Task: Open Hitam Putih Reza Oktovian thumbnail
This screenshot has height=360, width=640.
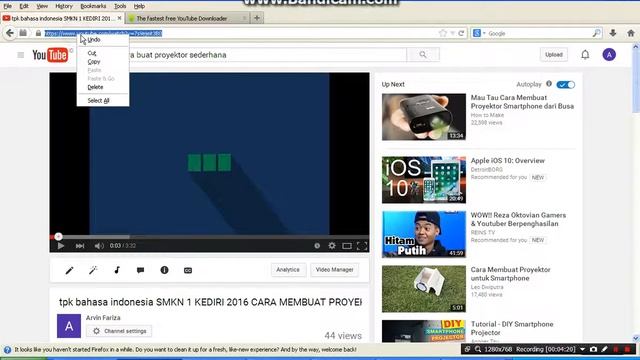Action: 424,234
